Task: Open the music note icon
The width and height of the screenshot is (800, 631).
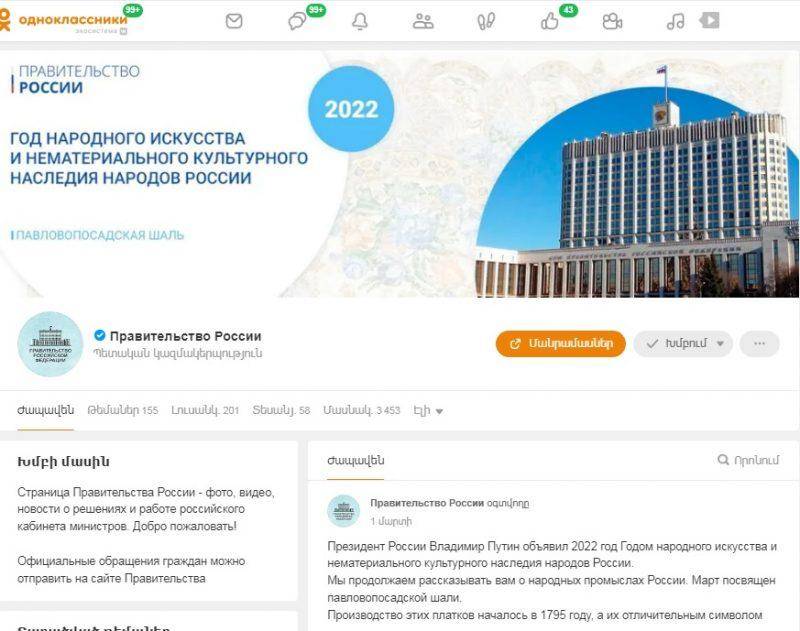Action: [676, 21]
